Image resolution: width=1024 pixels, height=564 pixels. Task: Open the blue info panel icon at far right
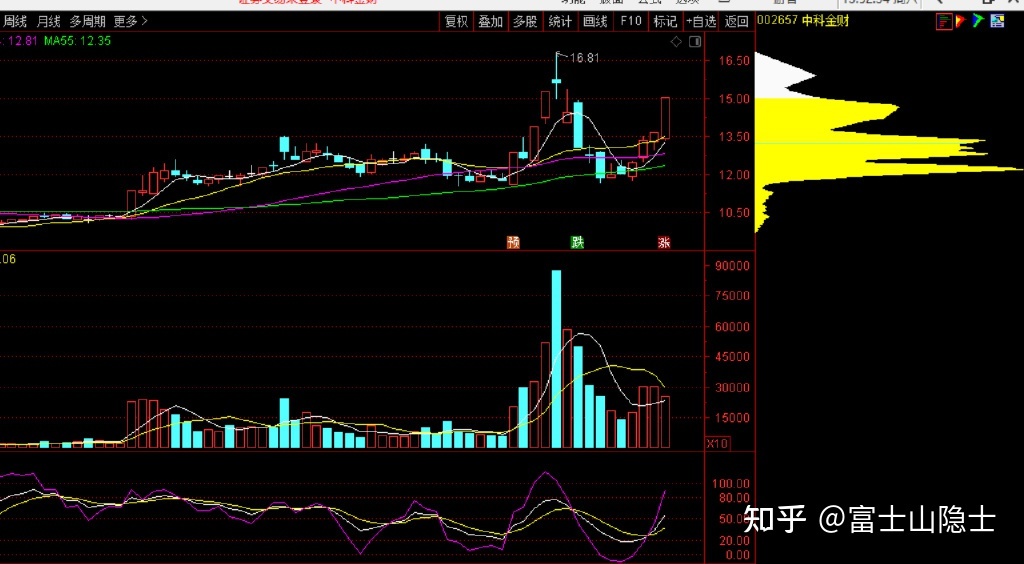(997, 22)
